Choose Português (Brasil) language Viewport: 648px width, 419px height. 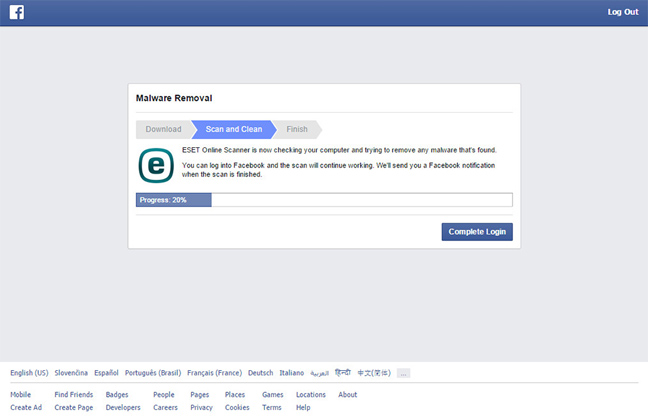pyautogui.click(x=153, y=373)
